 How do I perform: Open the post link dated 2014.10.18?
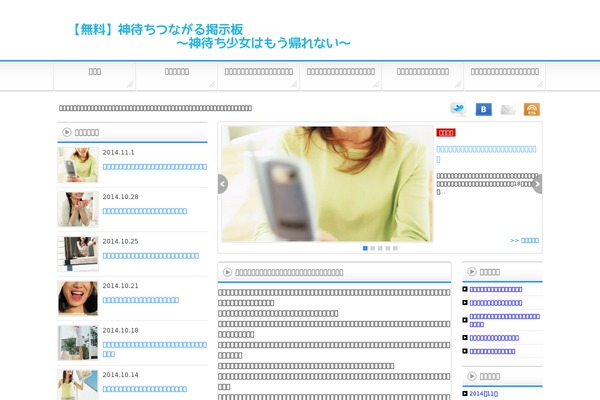tap(155, 349)
